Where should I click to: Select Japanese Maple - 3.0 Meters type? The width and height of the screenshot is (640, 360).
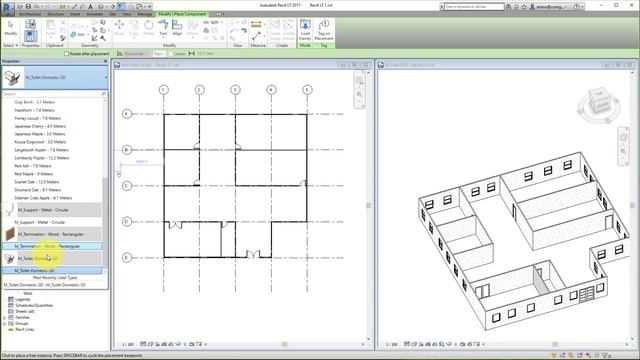coord(40,134)
